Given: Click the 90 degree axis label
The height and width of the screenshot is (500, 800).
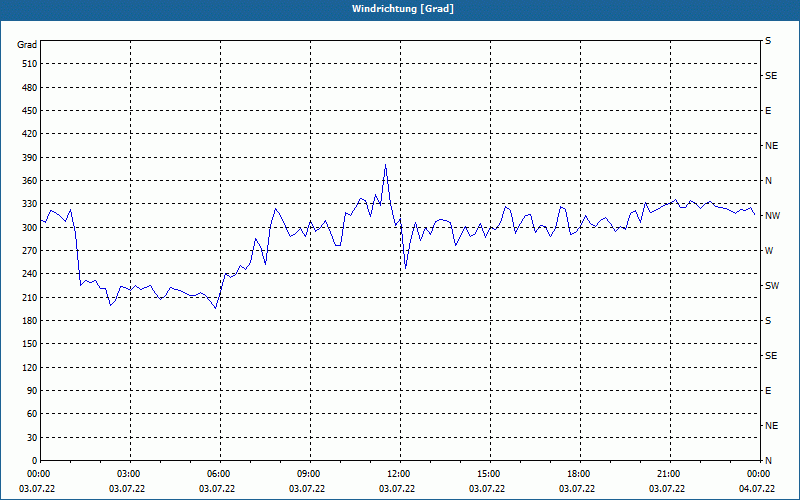Looking at the screenshot, I should pos(32,391).
